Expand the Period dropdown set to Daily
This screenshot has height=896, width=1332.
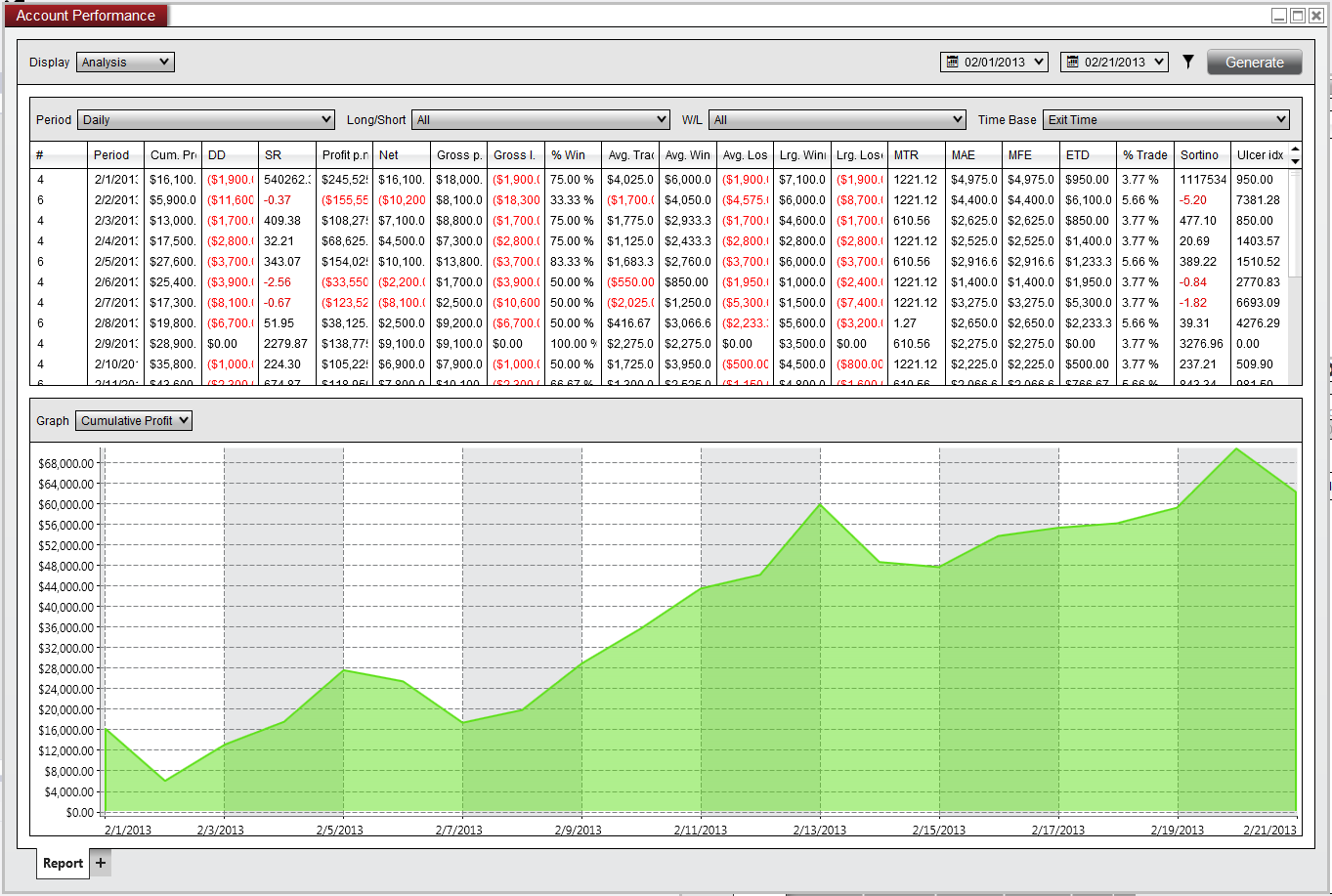[x=206, y=119]
